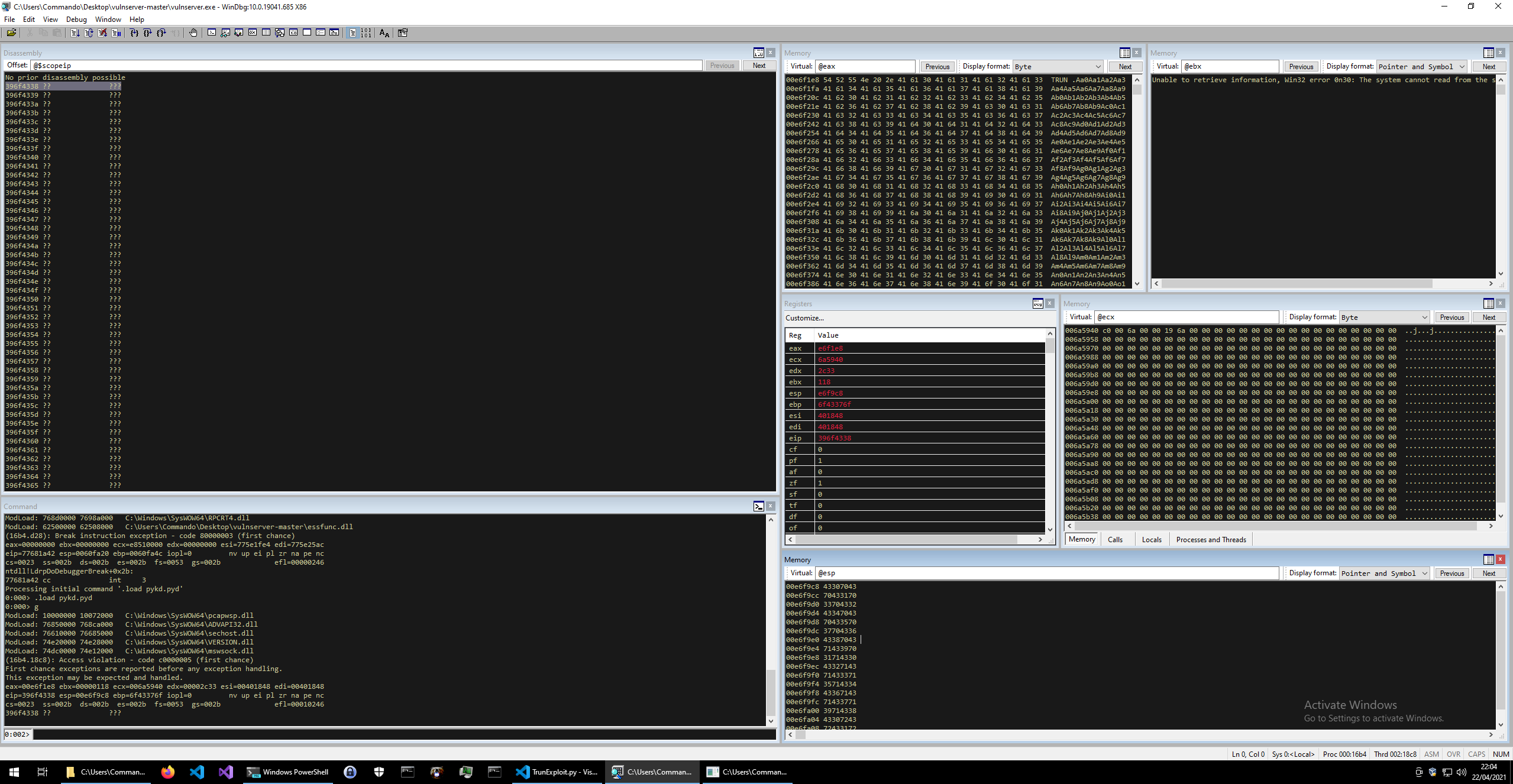Open the Edit menu
Image resolution: width=1513 pixels, height=784 pixels.
[29, 20]
